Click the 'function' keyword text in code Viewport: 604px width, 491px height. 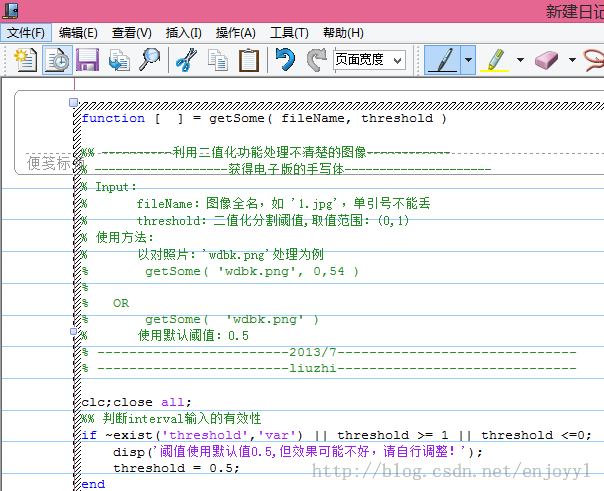click(x=113, y=118)
